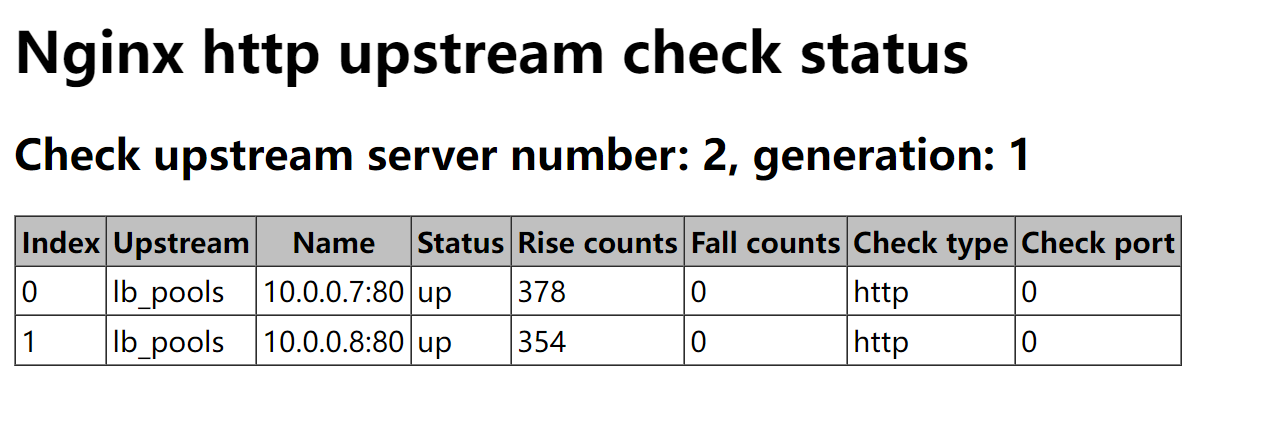Screen dimensions: 1266x433
Task: Click the "Check upstream server number" subheading
Action: (x=522, y=155)
